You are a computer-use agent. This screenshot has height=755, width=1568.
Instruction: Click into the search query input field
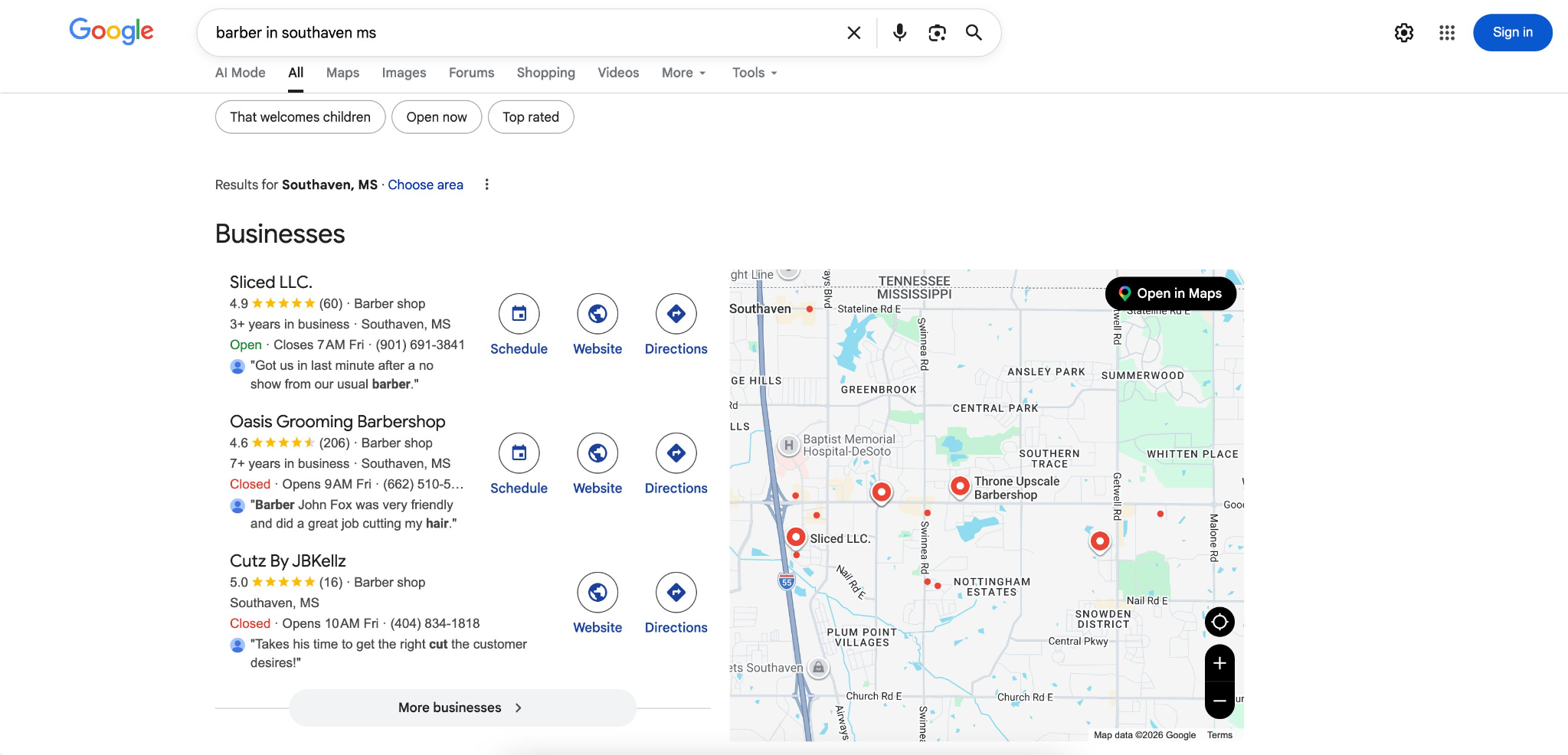coord(521,33)
